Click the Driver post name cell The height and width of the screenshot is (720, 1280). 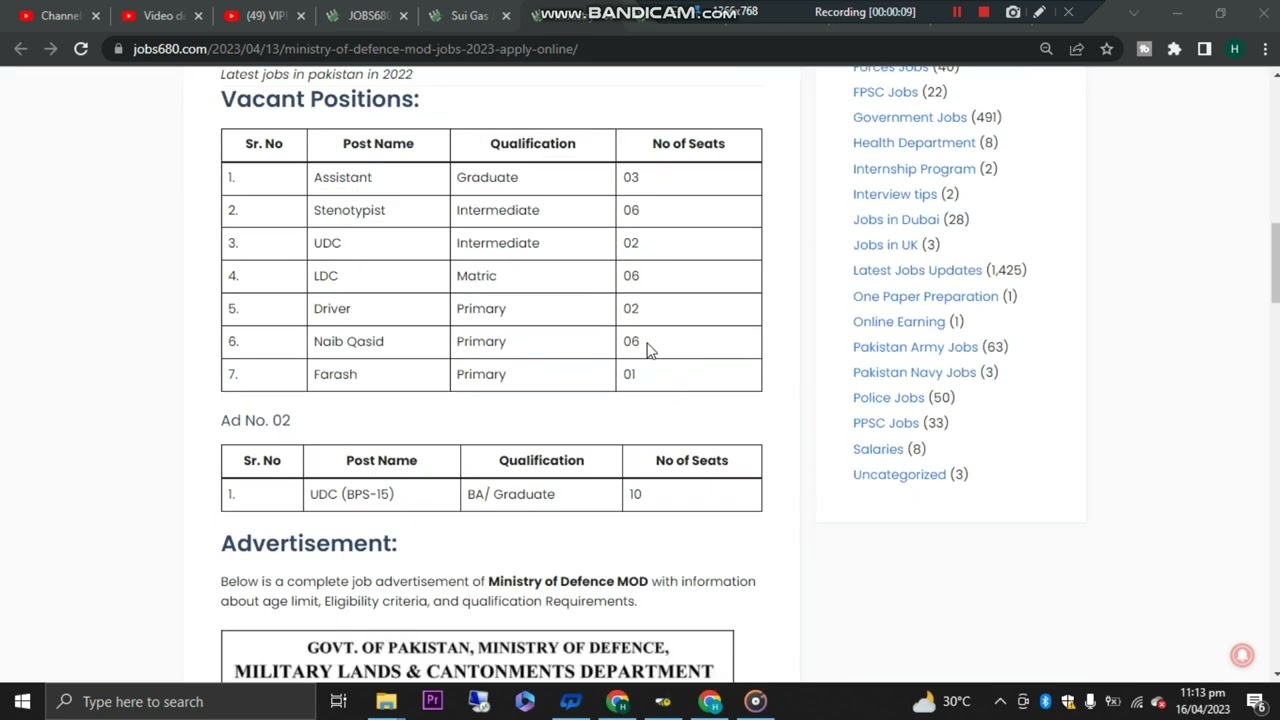coord(378,308)
